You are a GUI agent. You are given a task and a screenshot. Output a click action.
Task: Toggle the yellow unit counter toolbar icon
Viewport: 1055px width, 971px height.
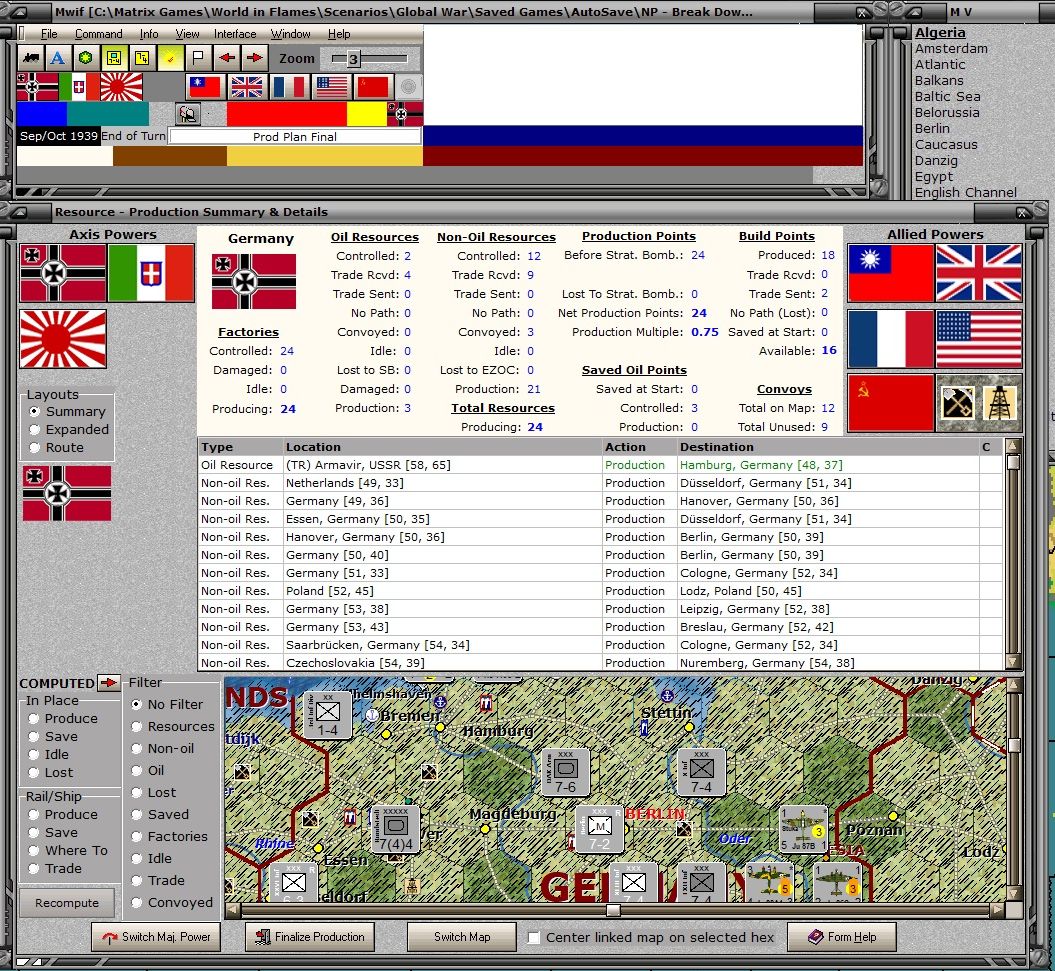click(x=114, y=58)
